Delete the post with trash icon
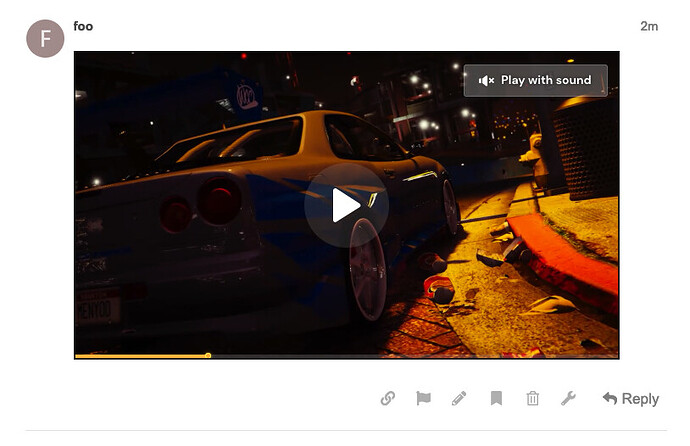Image resolution: width=690 pixels, height=446 pixels. point(532,398)
